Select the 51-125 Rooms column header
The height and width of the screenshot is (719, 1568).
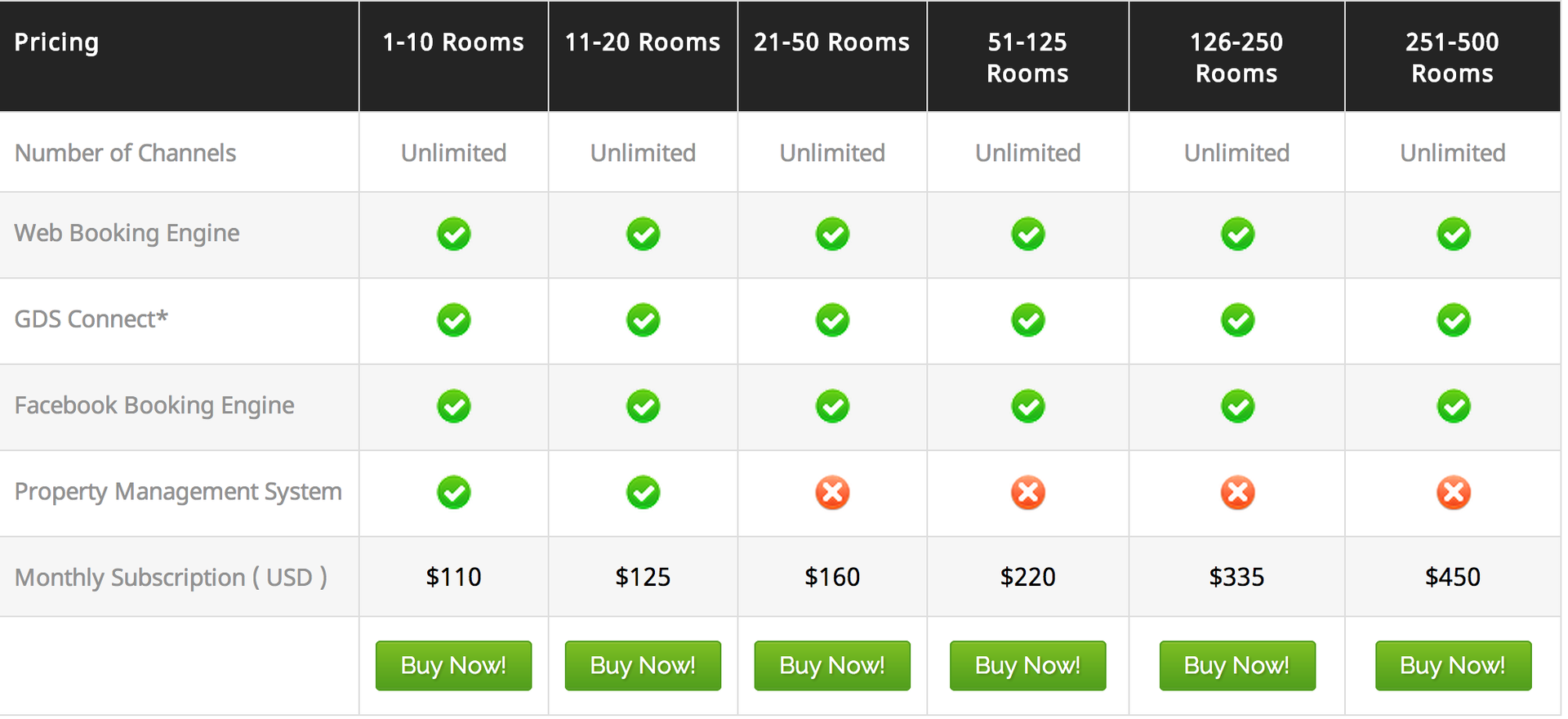tap(1027, 57)
